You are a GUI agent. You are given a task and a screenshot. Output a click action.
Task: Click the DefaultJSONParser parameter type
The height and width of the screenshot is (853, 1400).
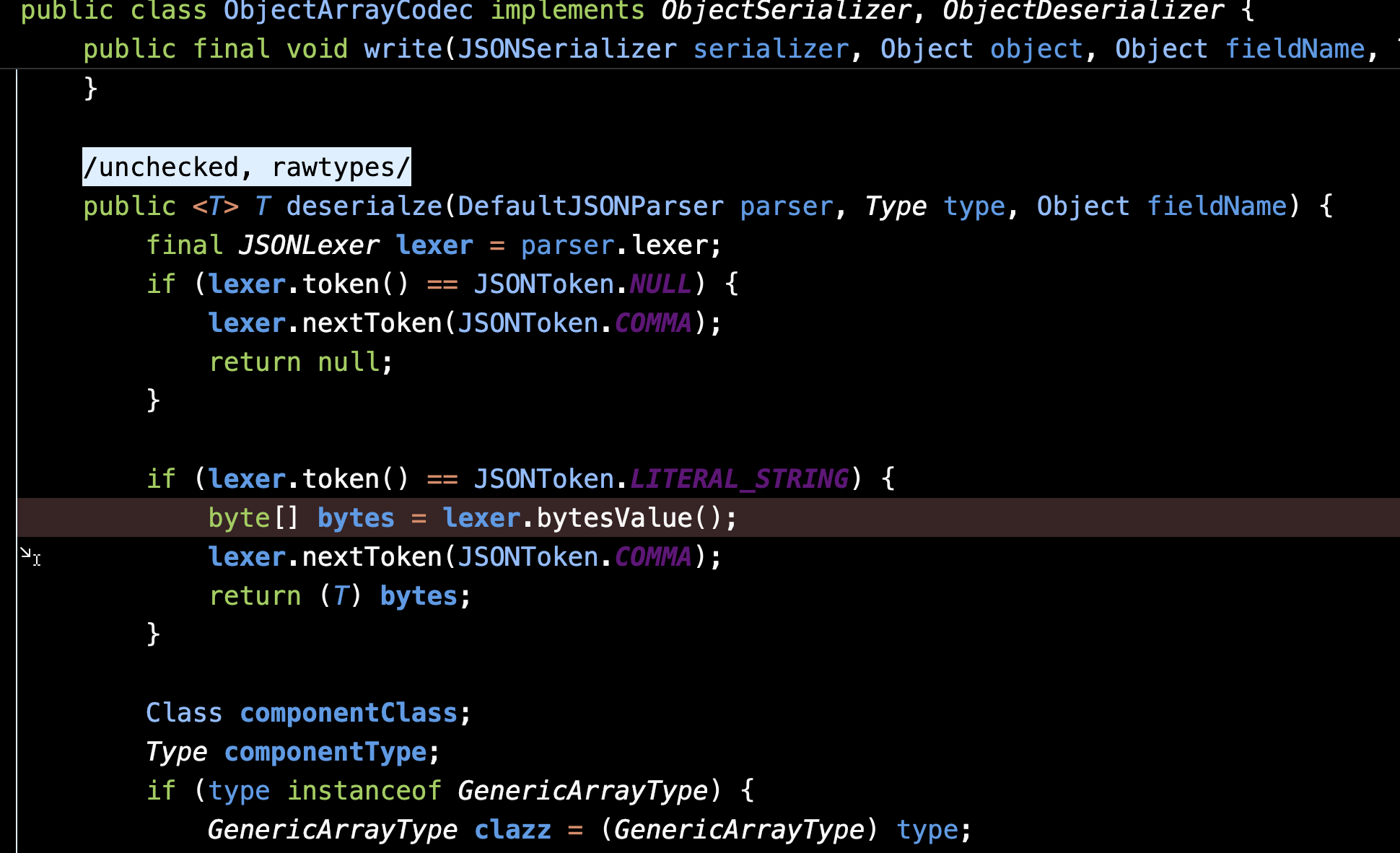click(591, 206)
